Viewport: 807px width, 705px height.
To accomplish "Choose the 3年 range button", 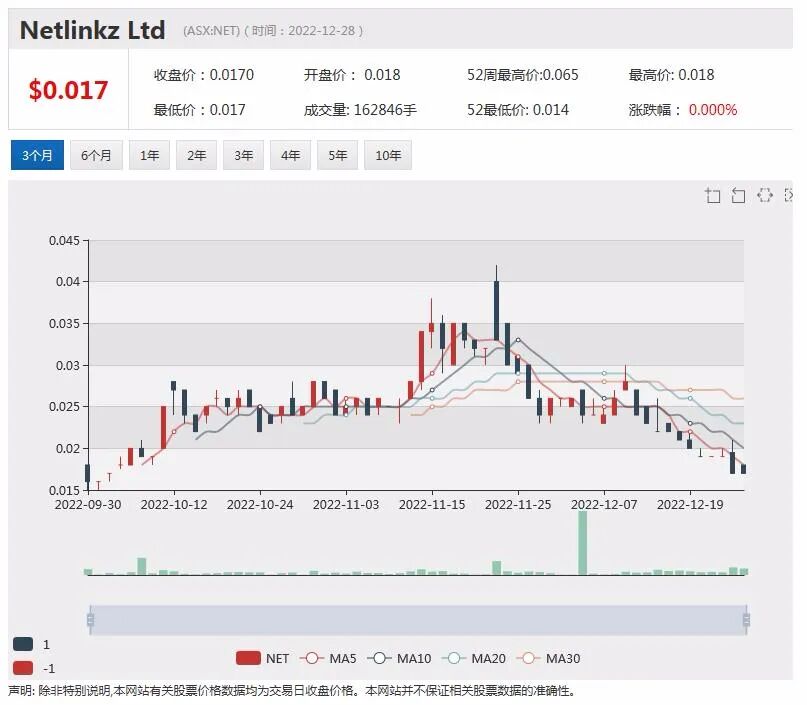I will click(x=243, y=155).
